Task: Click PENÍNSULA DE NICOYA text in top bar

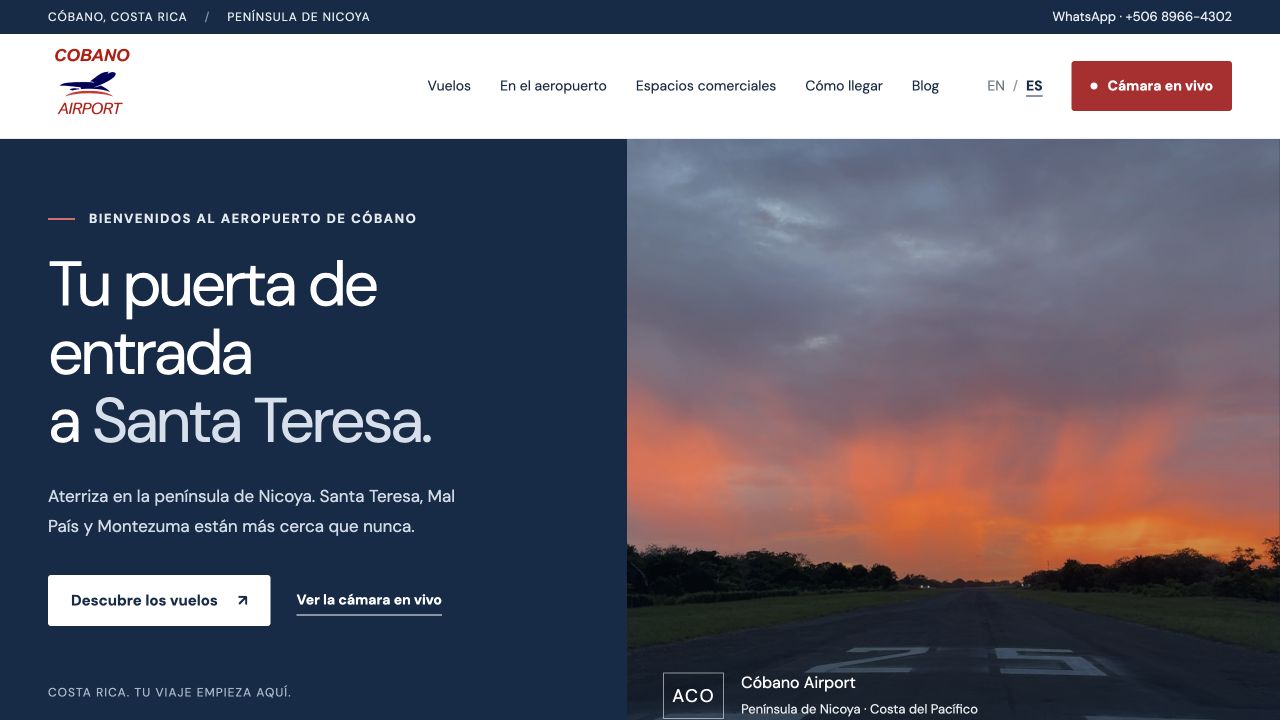Action: [x=298, y=17]
